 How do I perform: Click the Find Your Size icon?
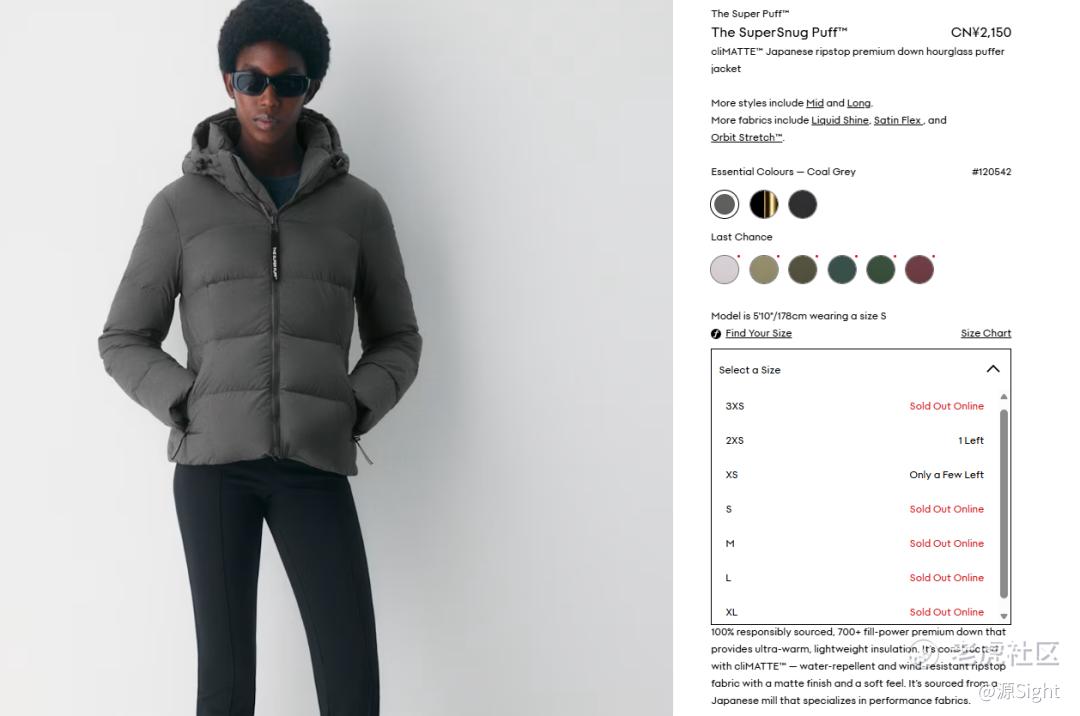coord(716,334)
